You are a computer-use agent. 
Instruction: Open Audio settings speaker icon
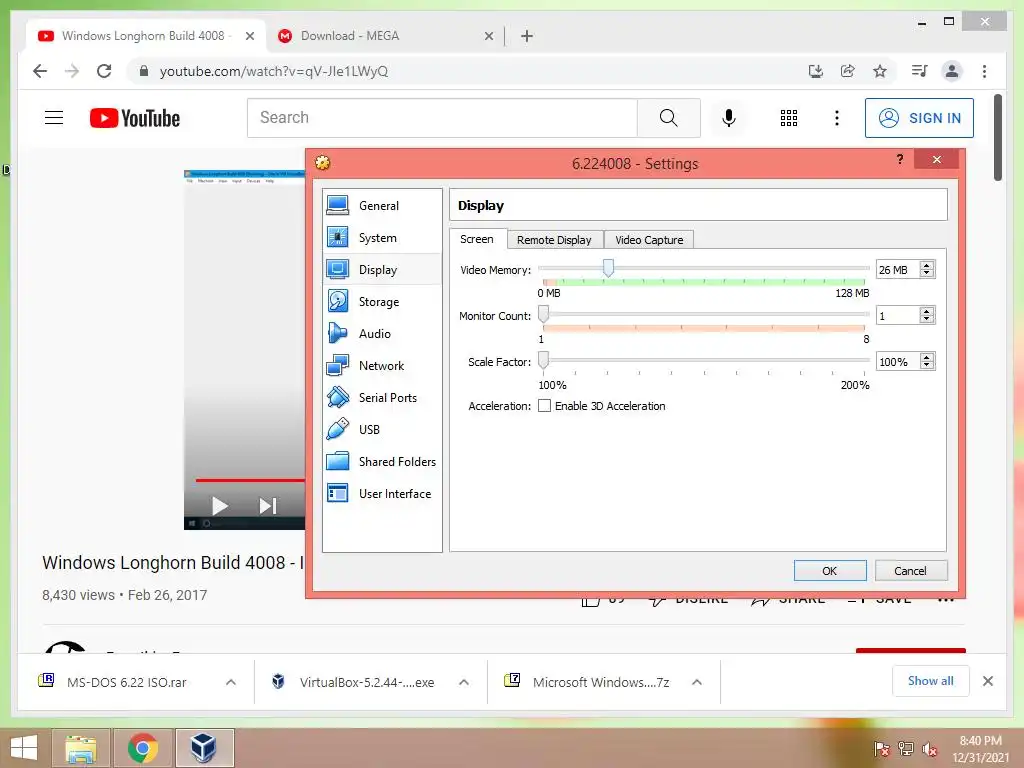(338, 334)
